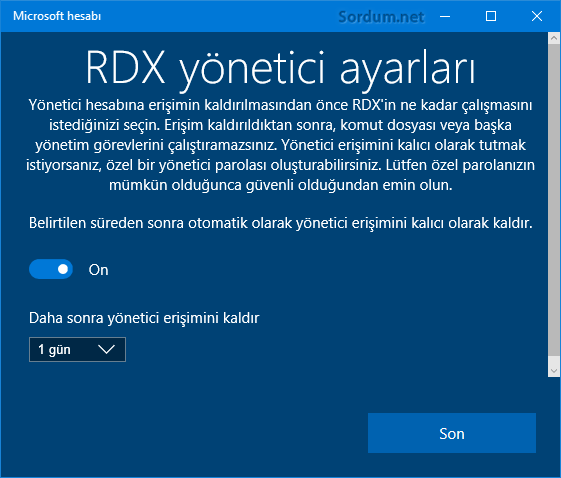
Task: Click the scrollbar up arrow
Action: (x=554, y=38)
